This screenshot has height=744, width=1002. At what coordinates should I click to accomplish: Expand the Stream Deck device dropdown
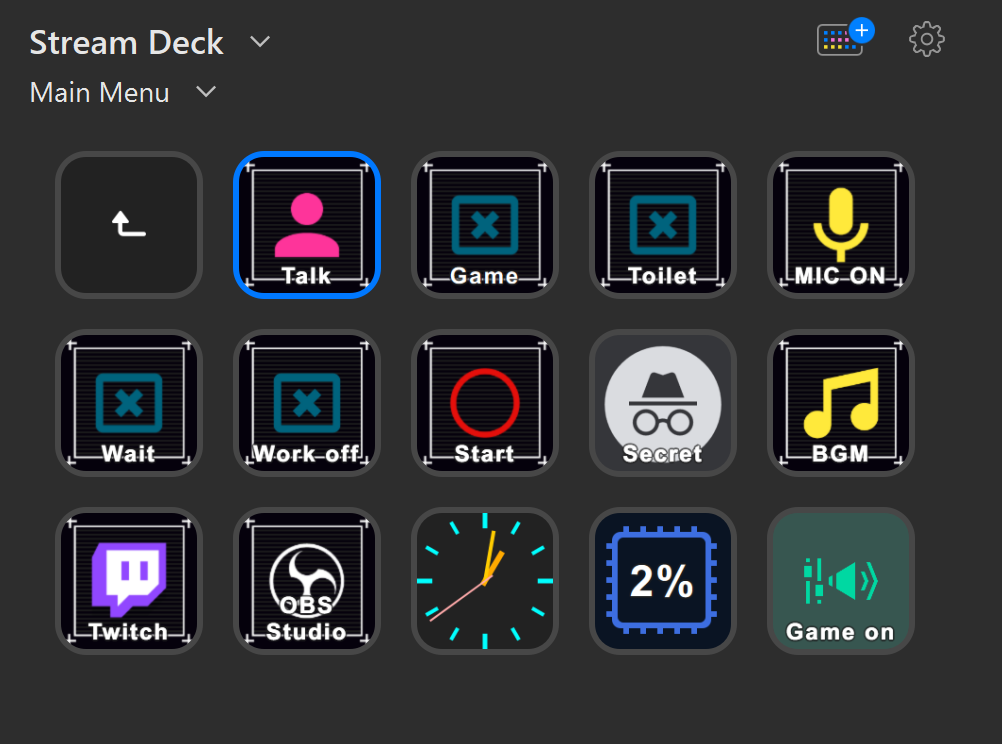[x=260, y=42]
